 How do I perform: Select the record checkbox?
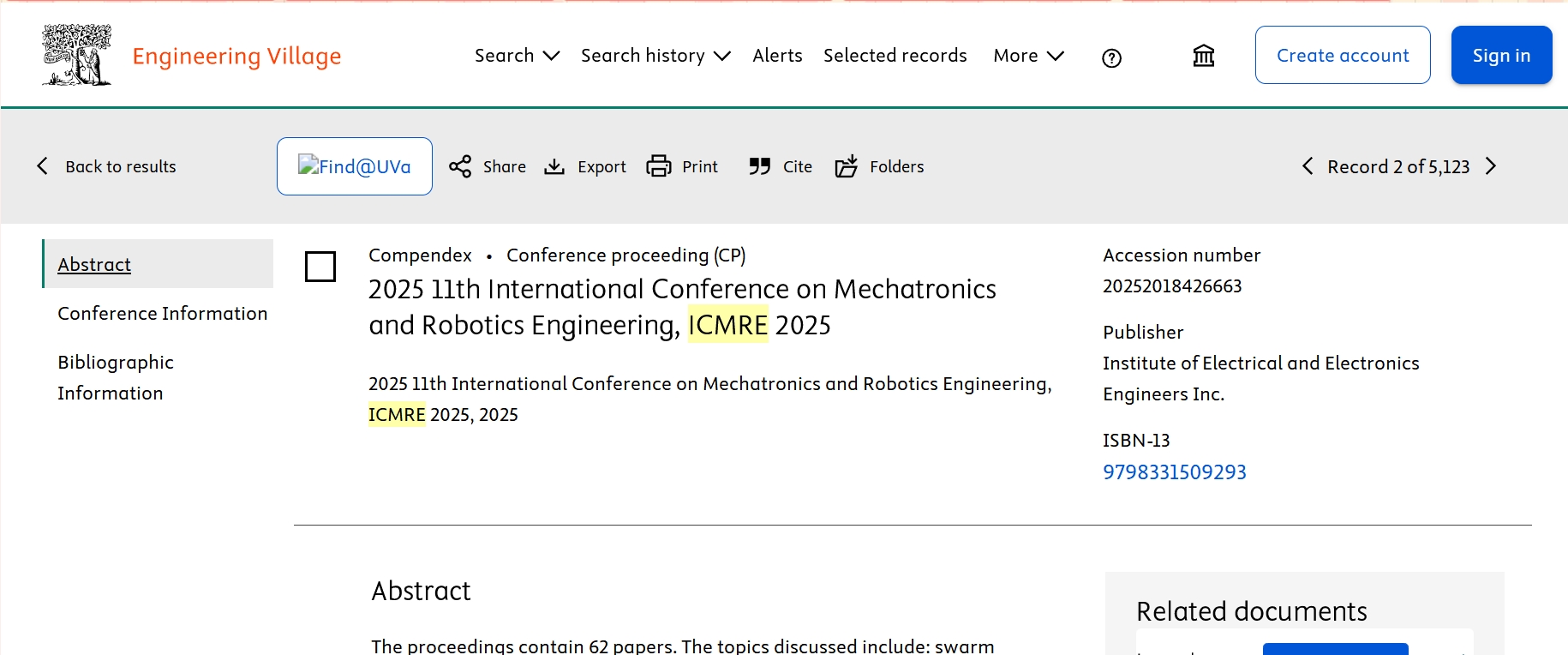(x=320, y=267)
